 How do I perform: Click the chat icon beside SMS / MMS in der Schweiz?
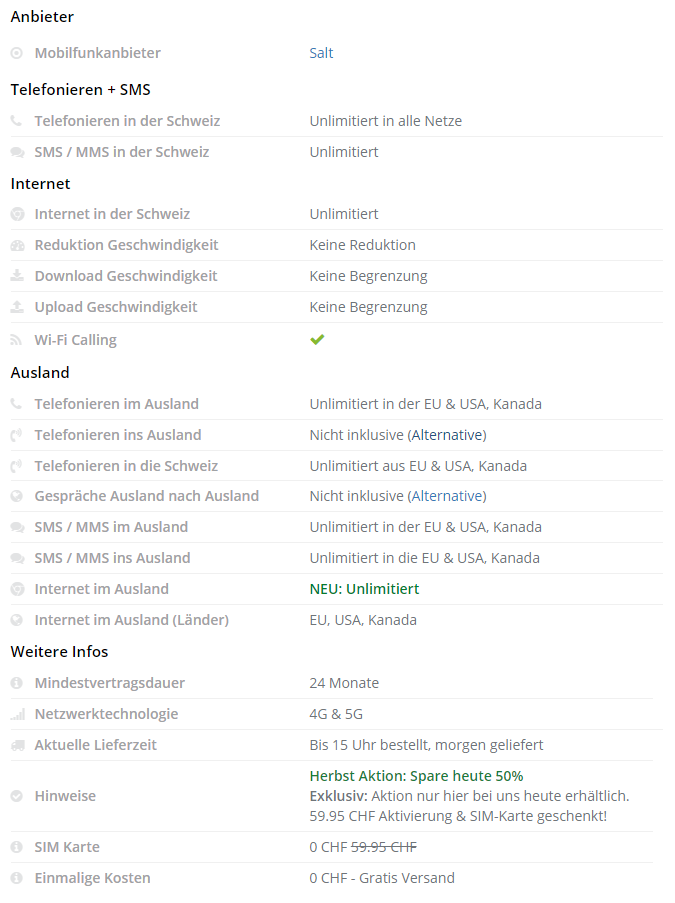[17, 153]
